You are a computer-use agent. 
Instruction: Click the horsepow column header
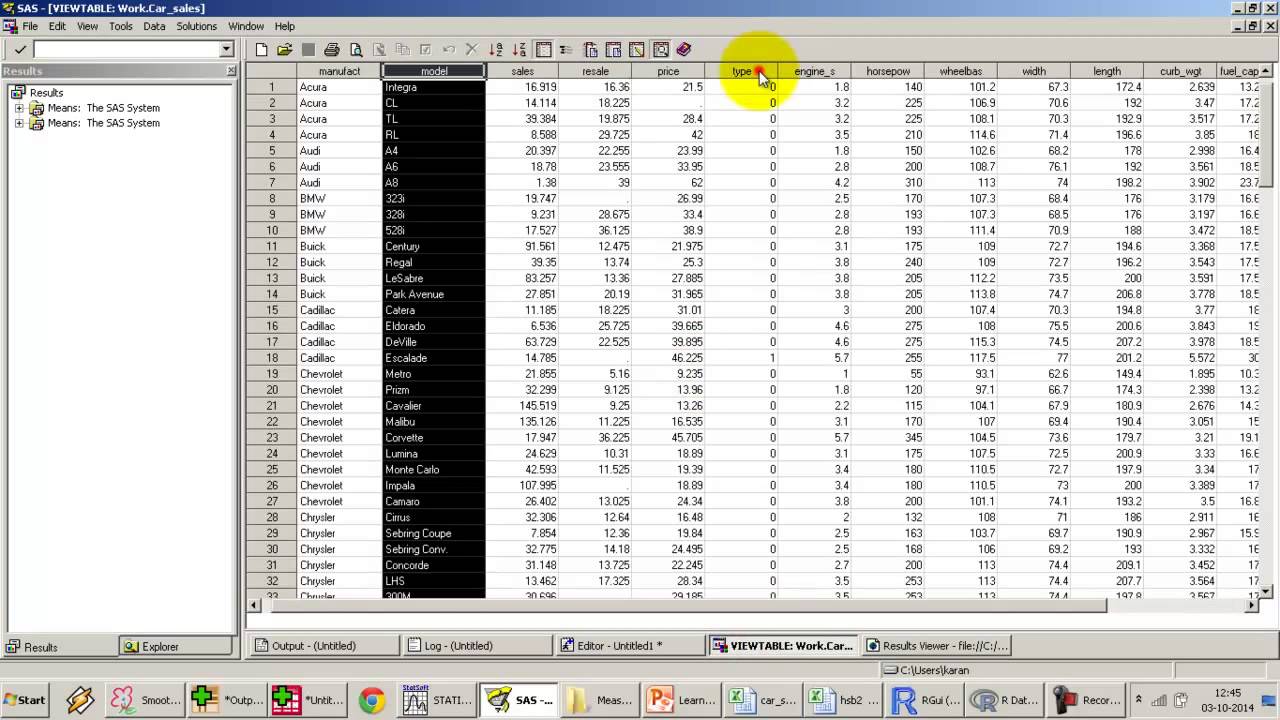click(x=888, y=71)
